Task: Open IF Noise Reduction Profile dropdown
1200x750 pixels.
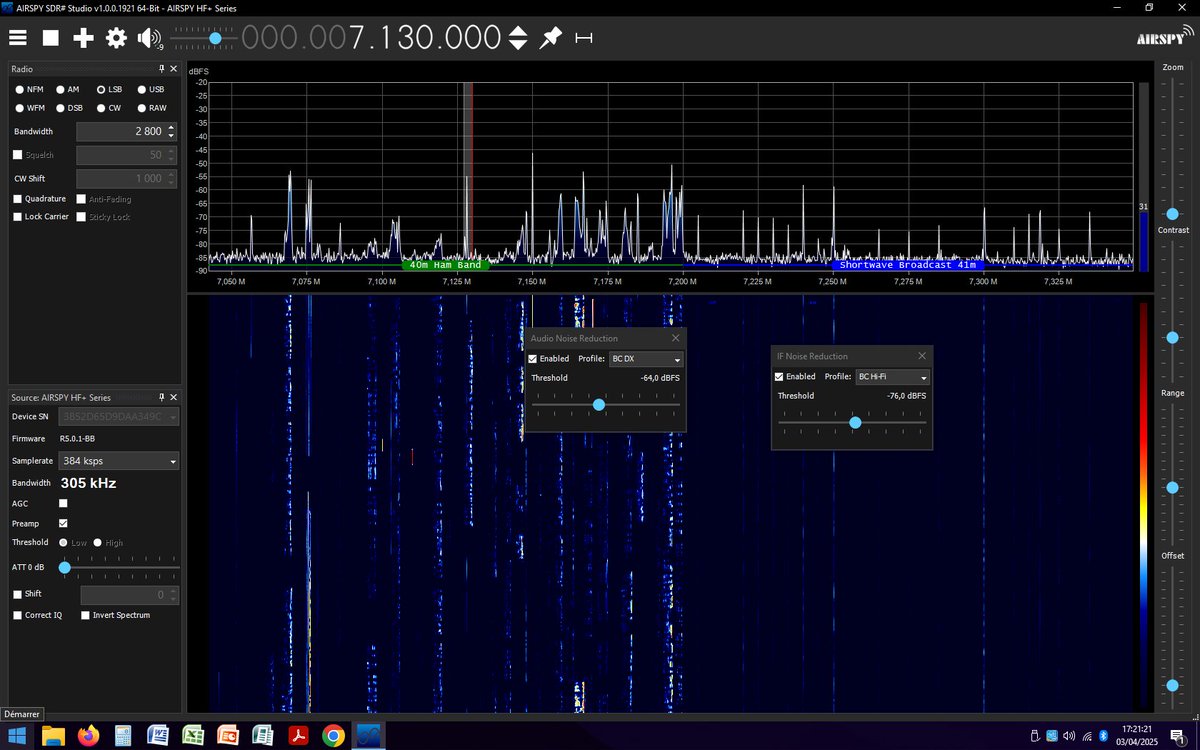Action: [x=893, y=377]
